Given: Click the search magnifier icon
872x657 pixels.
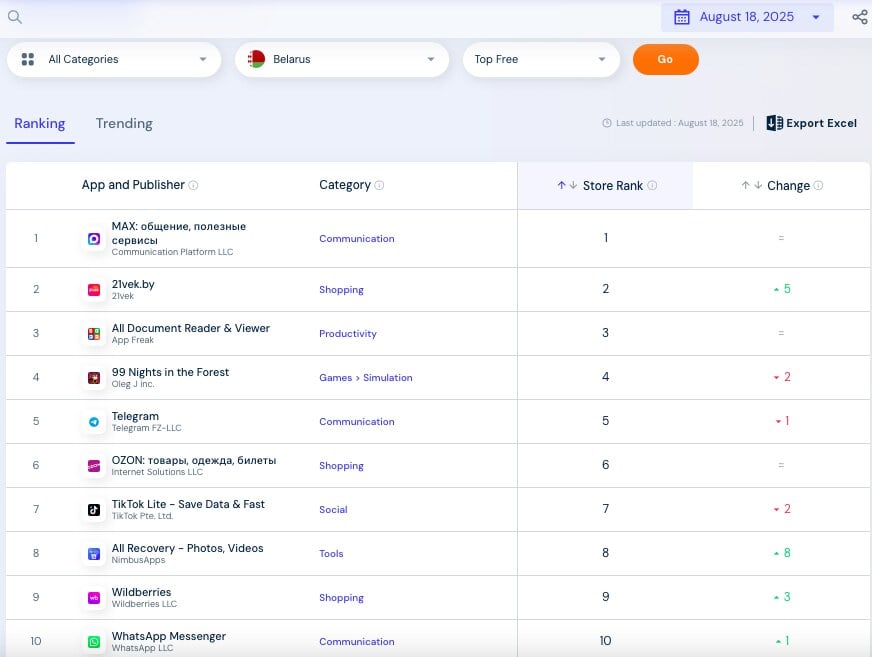Looking at the screenshot, I should (15, 17).
